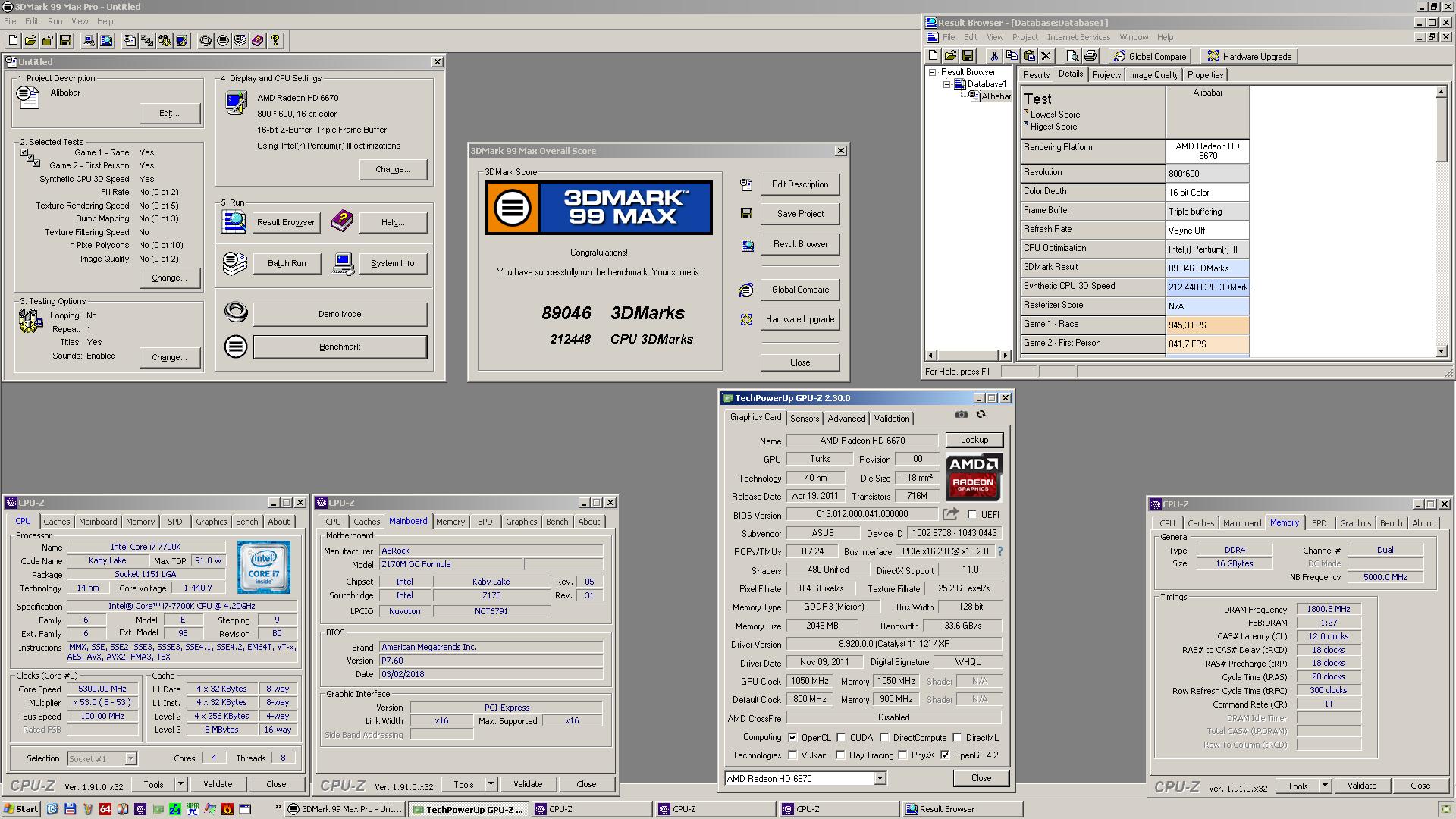Click New project icon in 3DMark toolbar

coord(14,41)
